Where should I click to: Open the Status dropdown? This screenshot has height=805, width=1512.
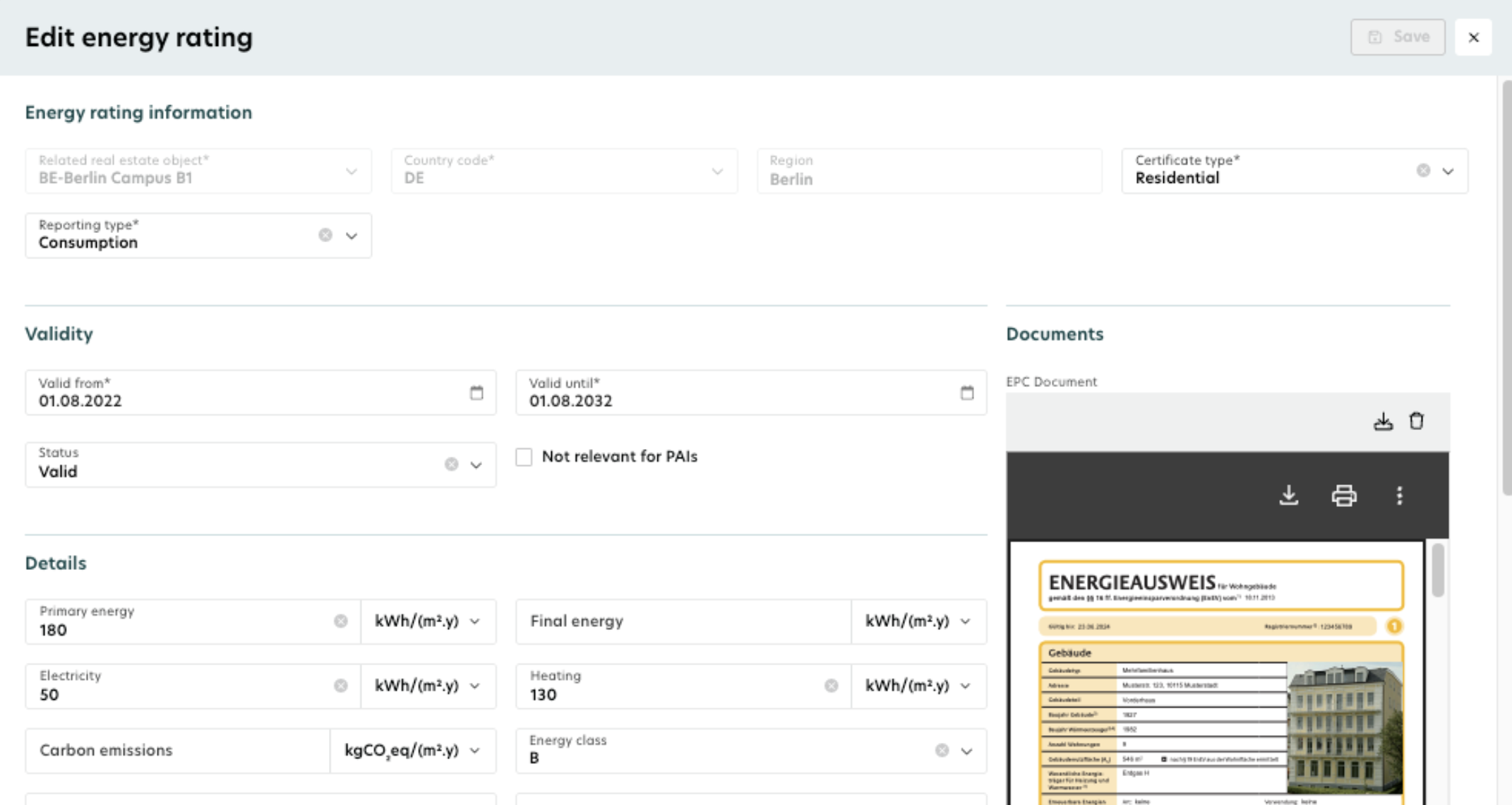pos(476,465)
